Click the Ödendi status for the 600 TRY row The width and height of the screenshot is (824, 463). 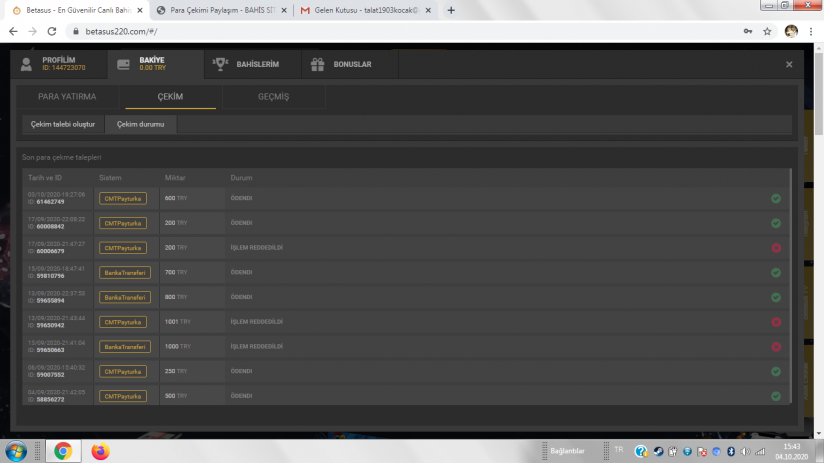241,198
